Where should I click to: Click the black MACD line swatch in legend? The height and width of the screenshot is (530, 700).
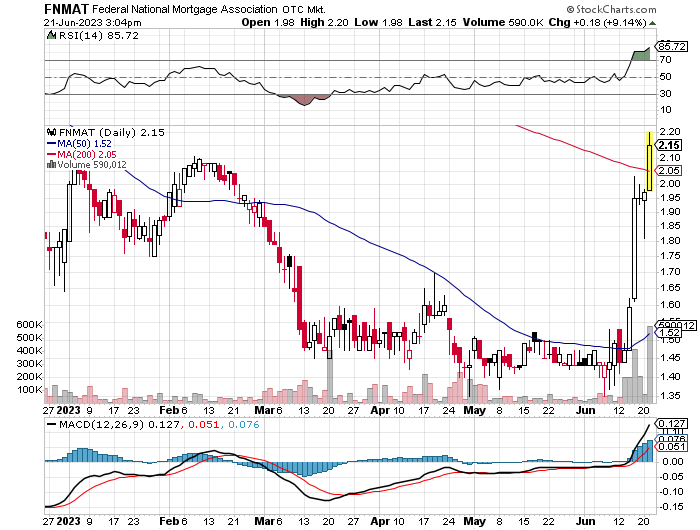point(52,424)
